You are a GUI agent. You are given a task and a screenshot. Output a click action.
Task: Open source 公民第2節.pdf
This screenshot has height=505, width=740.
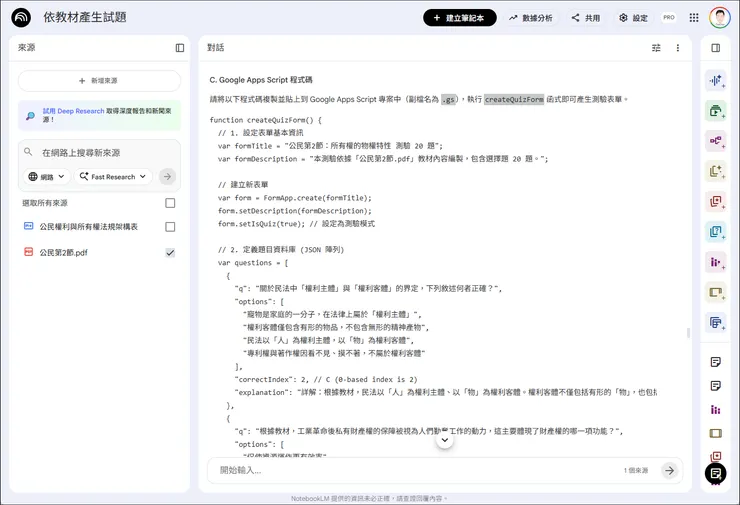click(63, 252)
